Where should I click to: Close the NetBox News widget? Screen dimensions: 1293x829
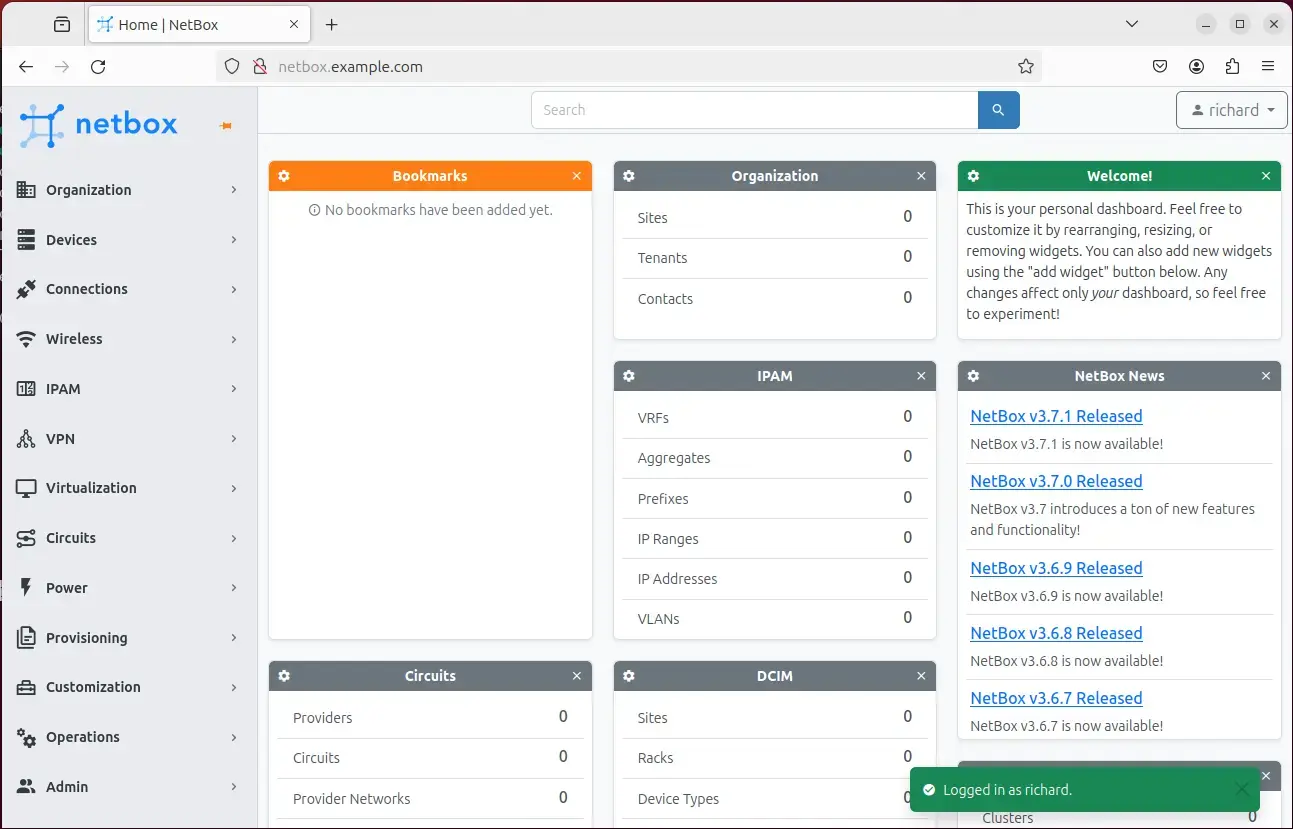[1266, 376]
